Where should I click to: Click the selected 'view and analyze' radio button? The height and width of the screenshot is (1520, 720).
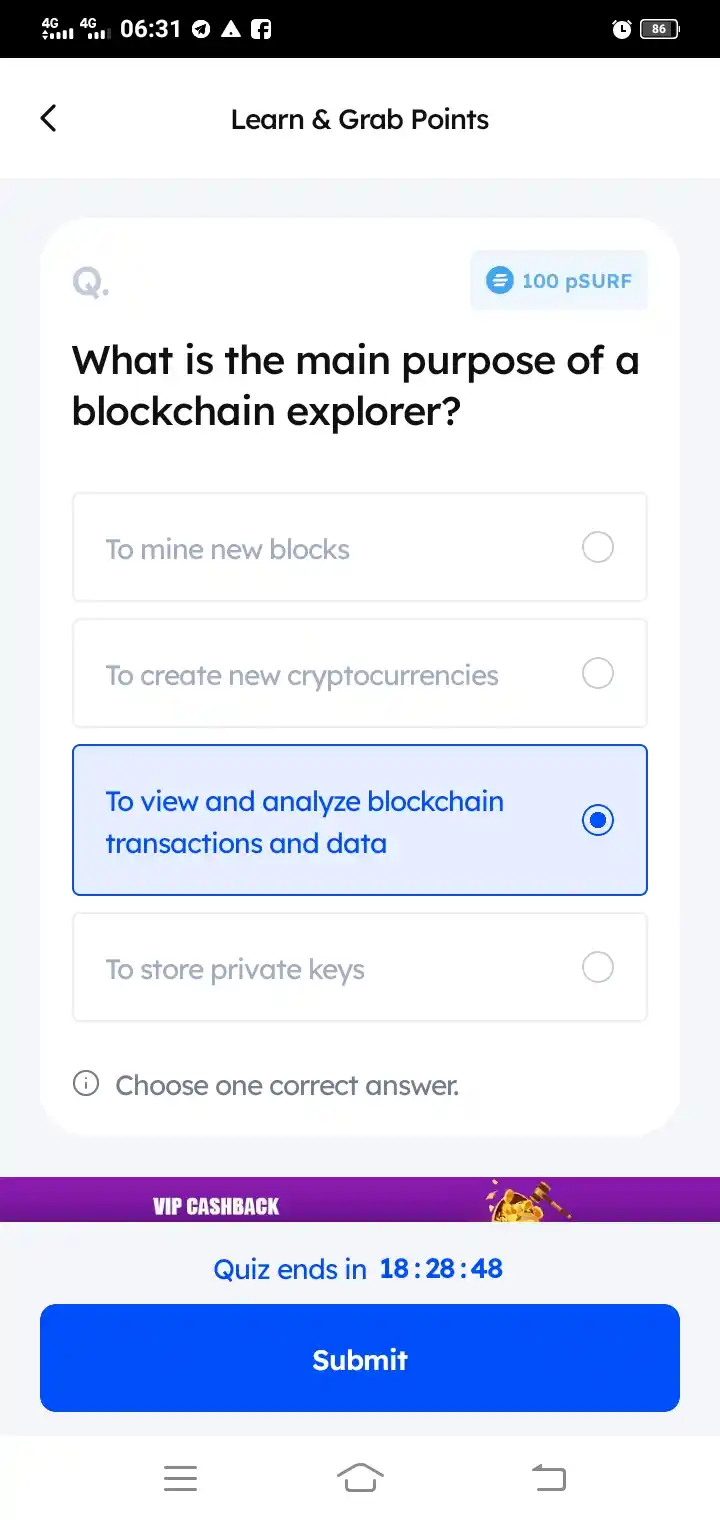click(x=598, y=820)
